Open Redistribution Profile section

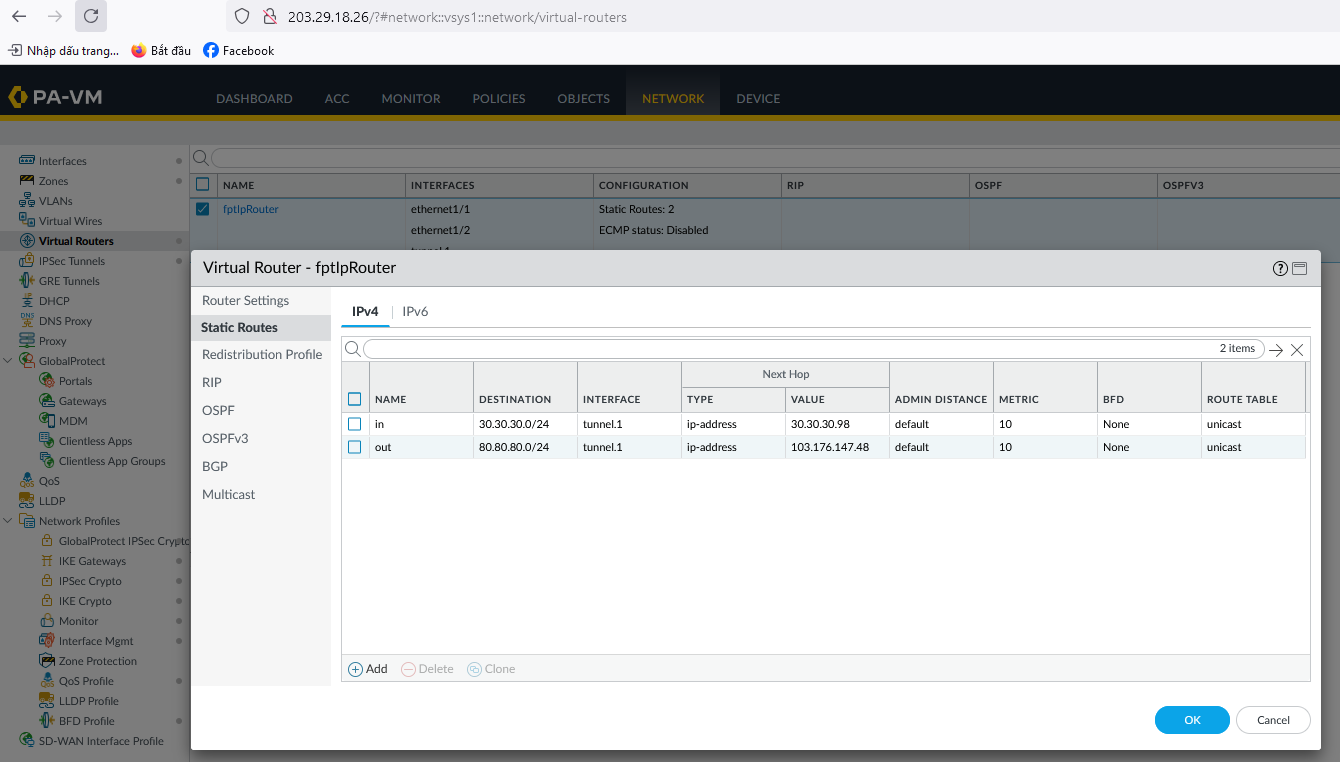tap(262, 354)
